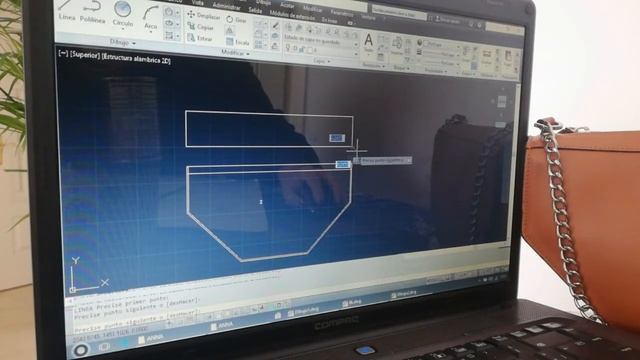
Task: Click the Copiar tool in Modificar
Action: point(200,27)
